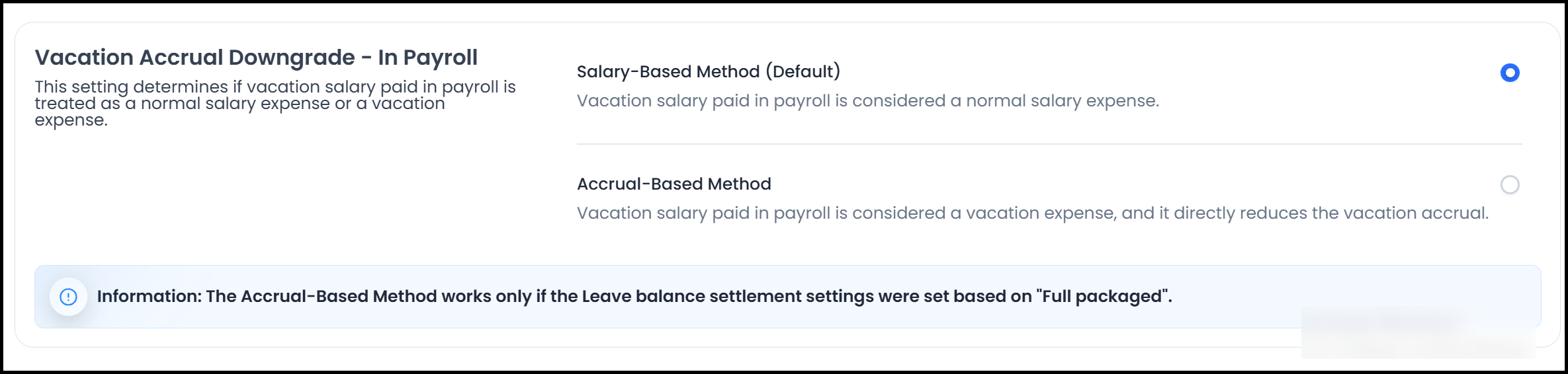Screen dimensions: 1568x374
Task: Click the description under Salary-Based Method
Action: 867,101
